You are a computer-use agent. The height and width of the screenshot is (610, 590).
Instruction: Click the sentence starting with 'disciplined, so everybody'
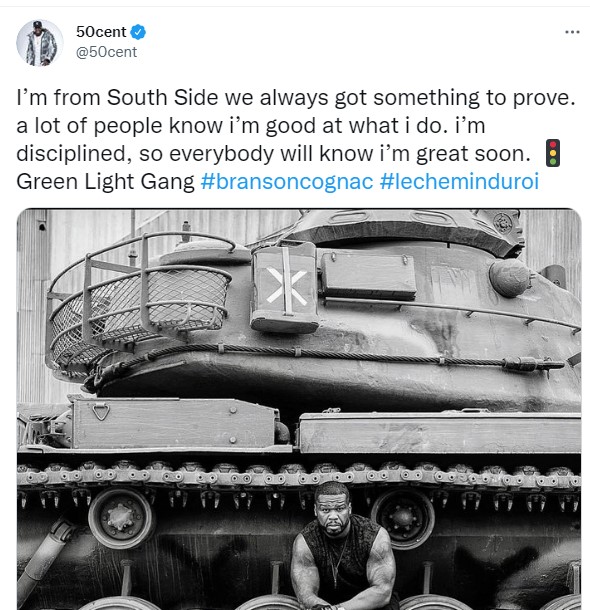(x=273, y=153)
